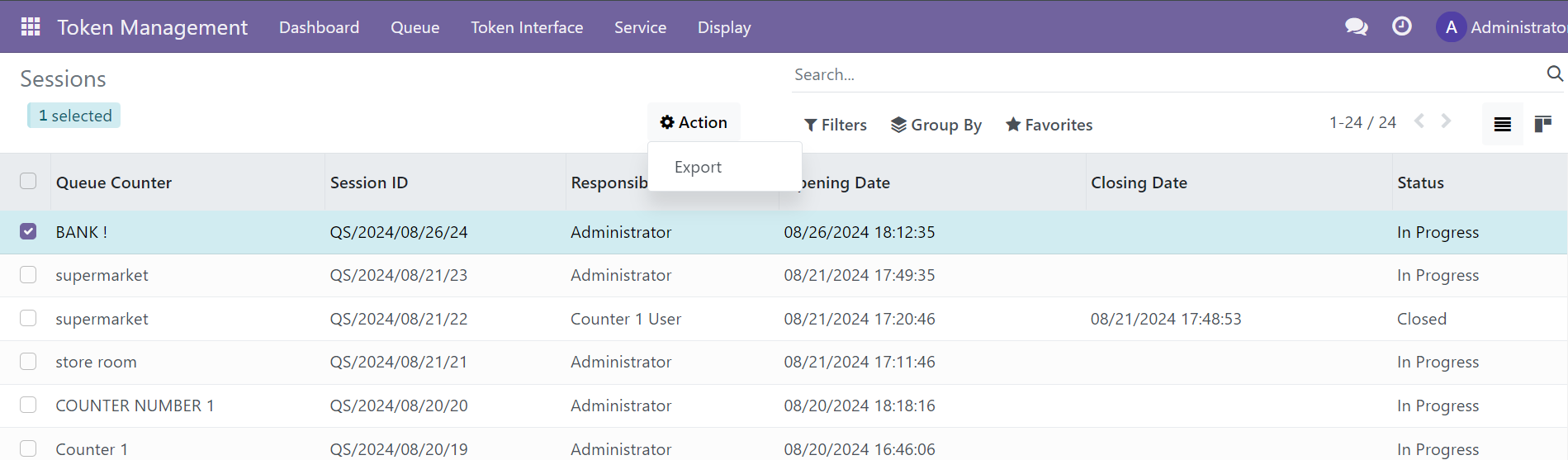
Task: Open the apps grid menu icon
Action: pyautogui.click(x=31, y=27)
